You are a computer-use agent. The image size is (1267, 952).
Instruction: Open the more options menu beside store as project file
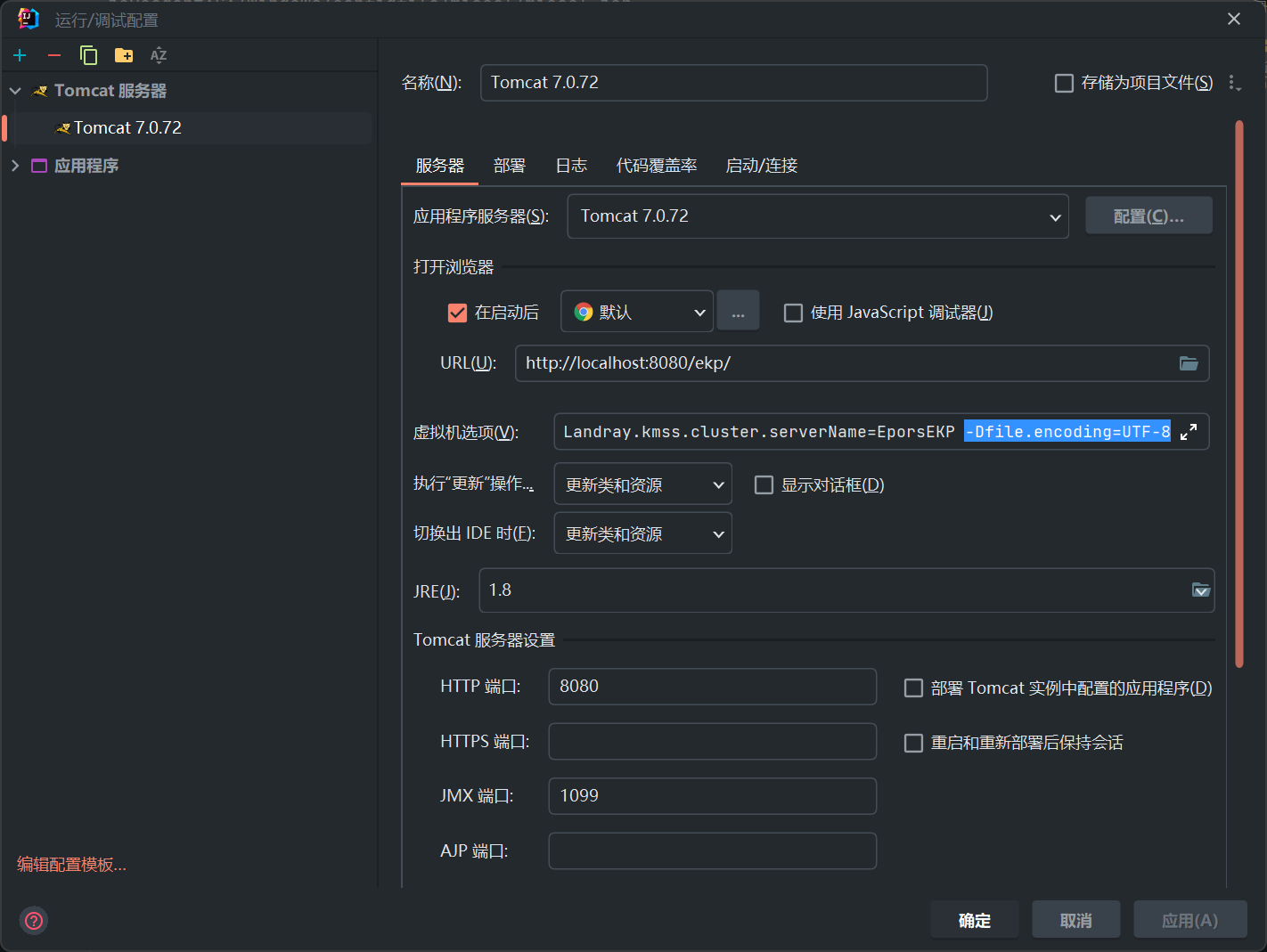1234,83
